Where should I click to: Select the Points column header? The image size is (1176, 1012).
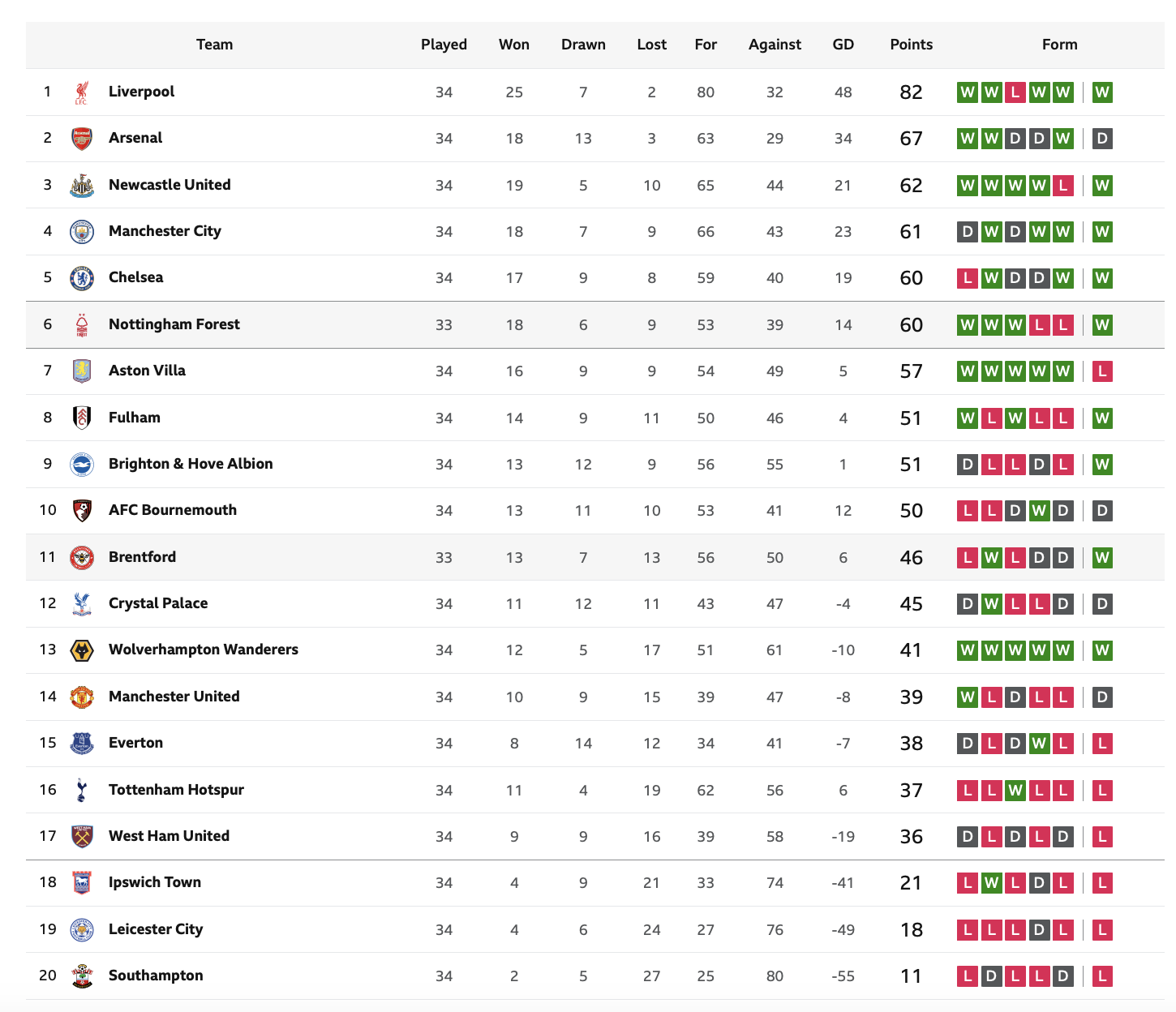pos(911,45)
